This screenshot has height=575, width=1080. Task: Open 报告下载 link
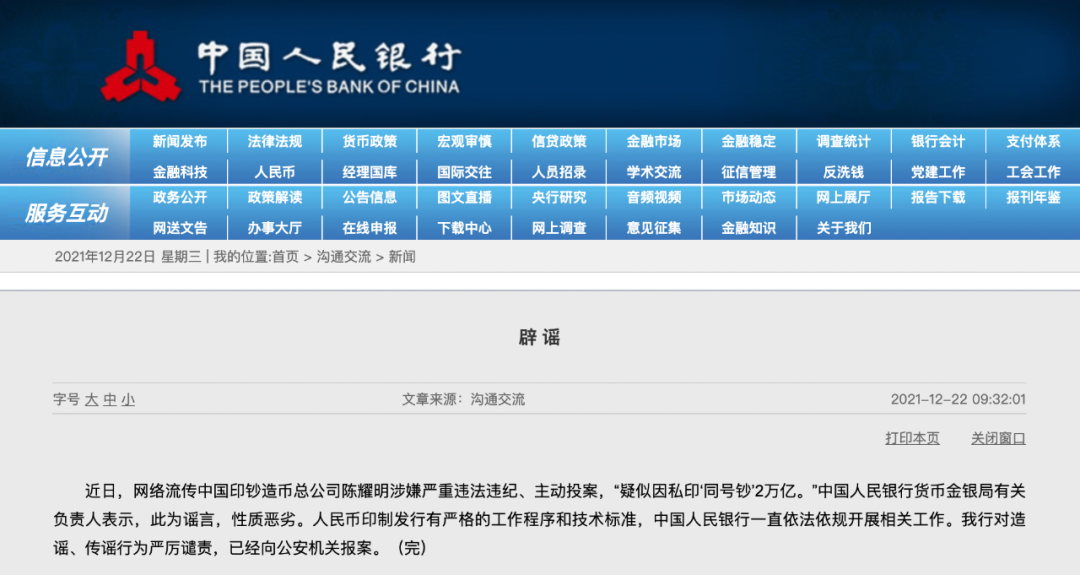[x=938, y=198]
